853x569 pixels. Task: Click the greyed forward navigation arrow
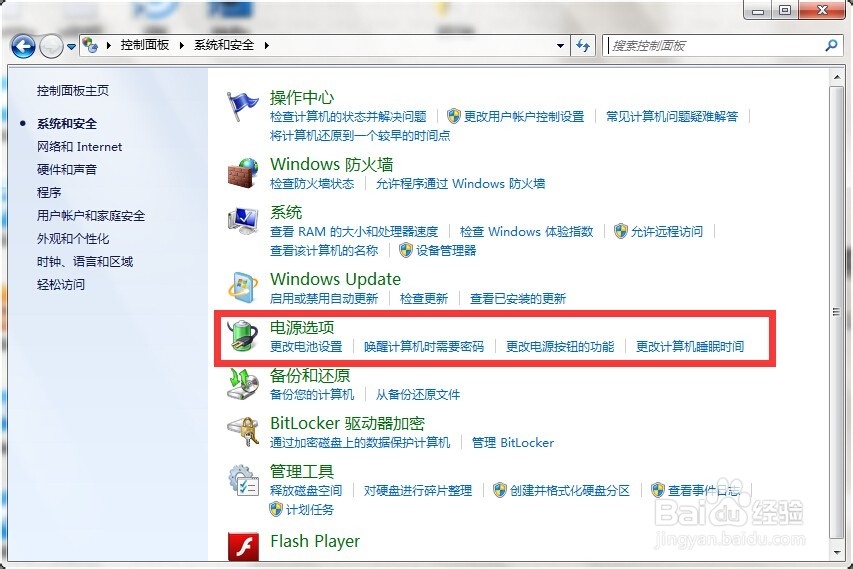51,46
